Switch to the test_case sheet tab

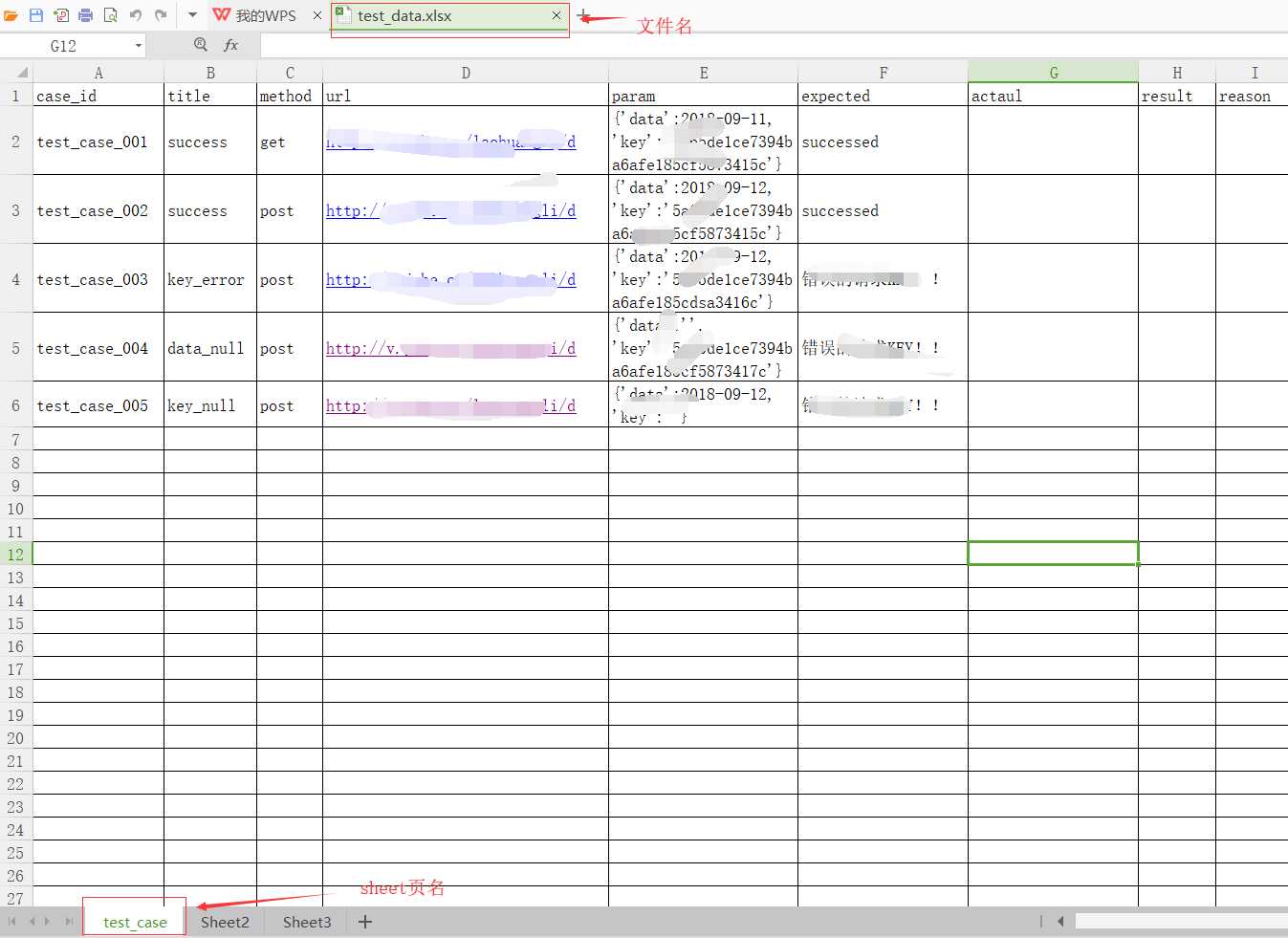pyautogui.click(x=135, y=922)
